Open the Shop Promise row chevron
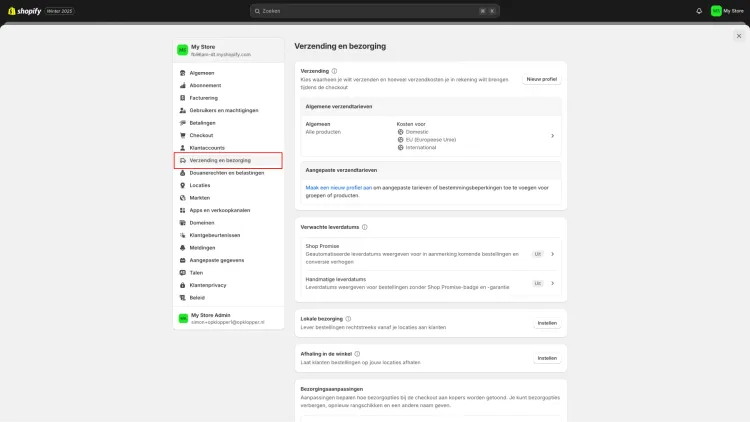750x422 pixels. point(552,254)
